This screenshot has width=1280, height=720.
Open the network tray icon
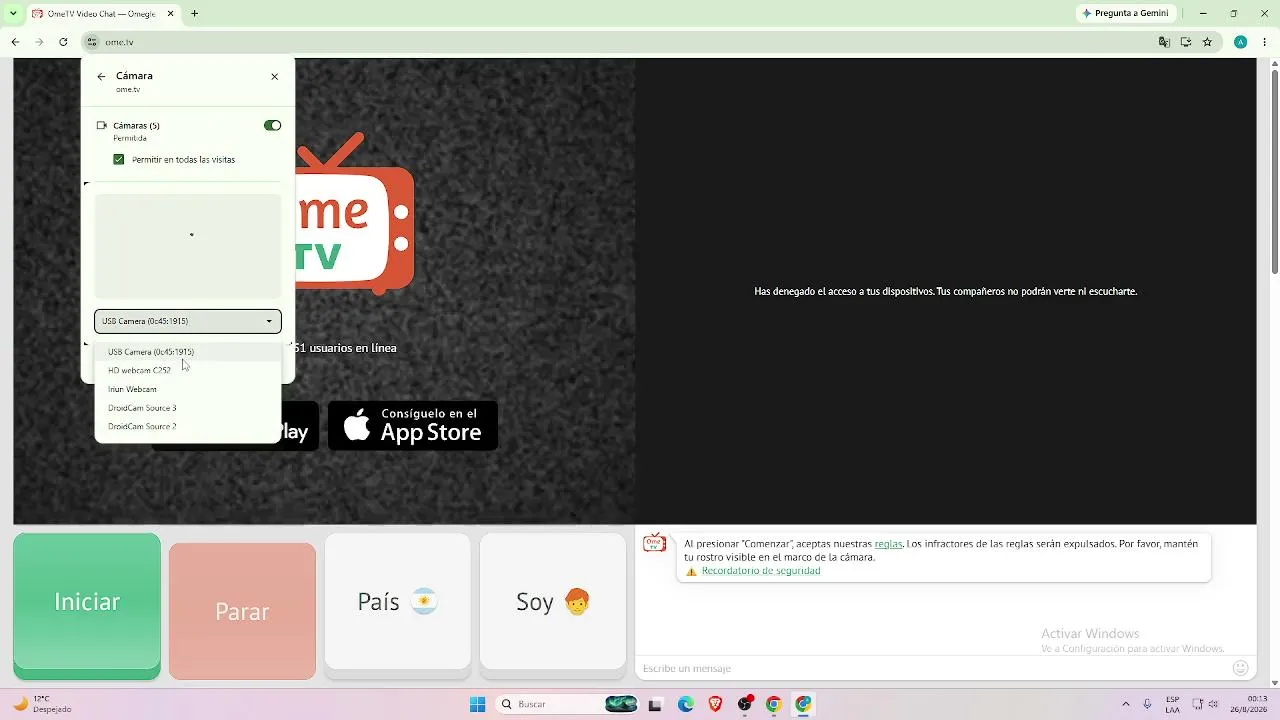point(1197,704)
